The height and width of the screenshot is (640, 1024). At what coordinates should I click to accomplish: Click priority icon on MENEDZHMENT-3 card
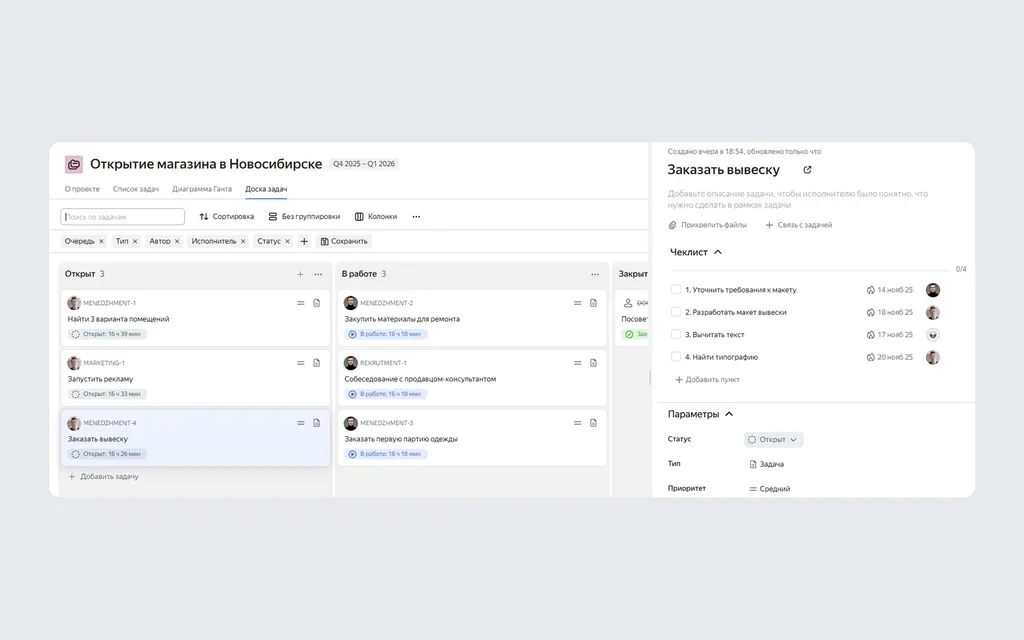coord(577,423)
